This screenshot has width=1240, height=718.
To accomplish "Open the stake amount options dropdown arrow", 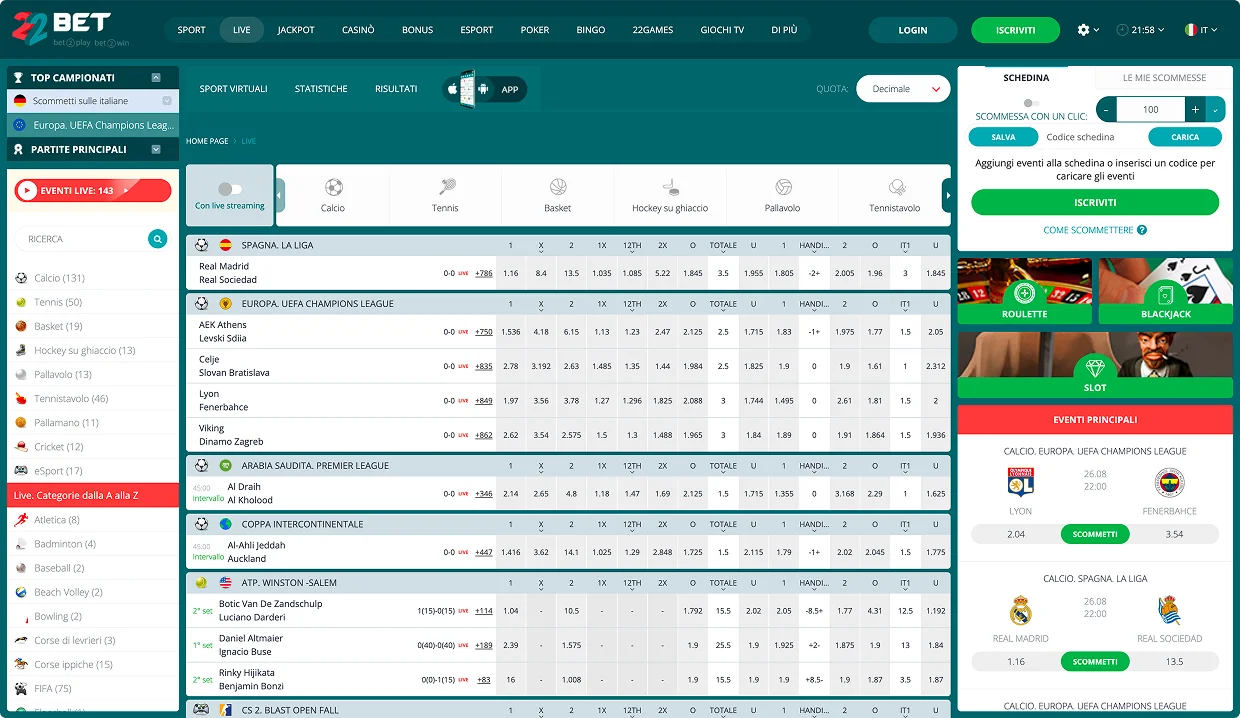I will click(x=1215, y=110).
